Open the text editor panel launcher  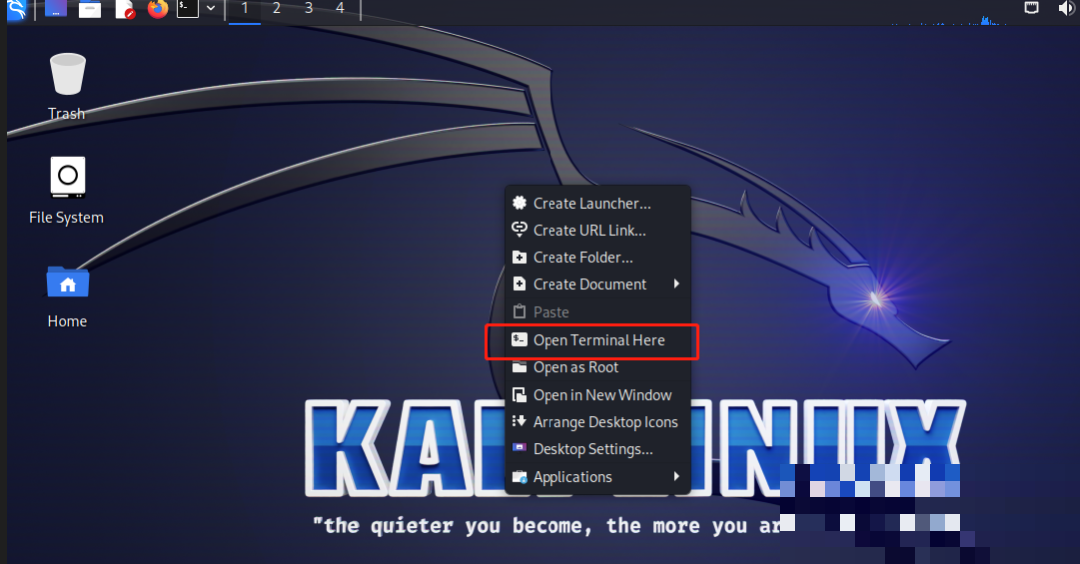point(125,10)
